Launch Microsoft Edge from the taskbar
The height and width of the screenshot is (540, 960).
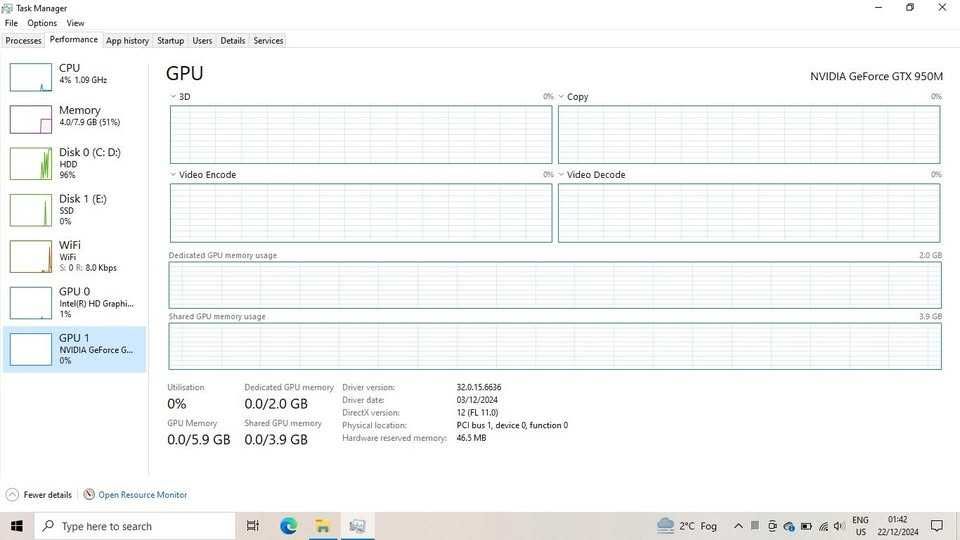point(288,526)
